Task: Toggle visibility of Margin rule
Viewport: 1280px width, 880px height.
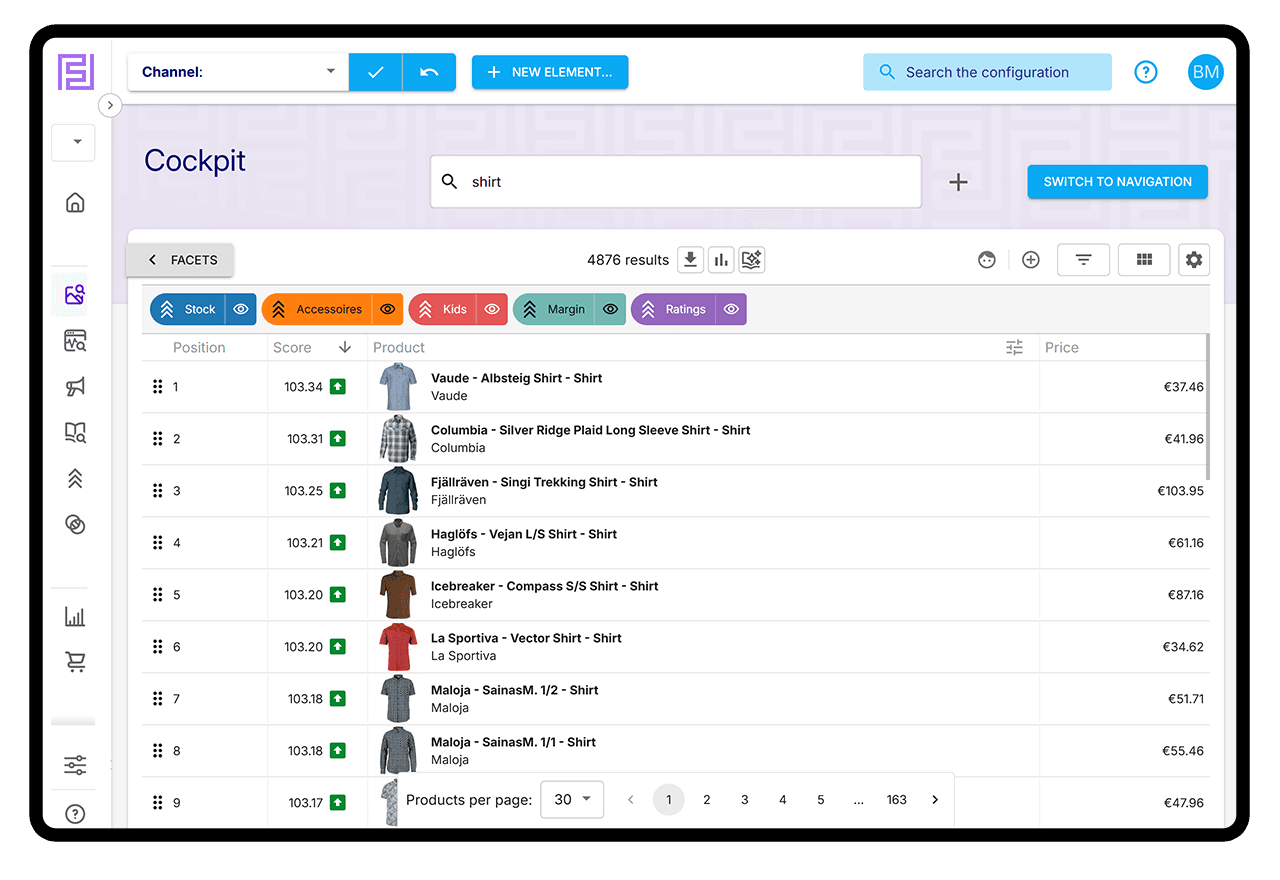Action: click(x=611, y=309)
